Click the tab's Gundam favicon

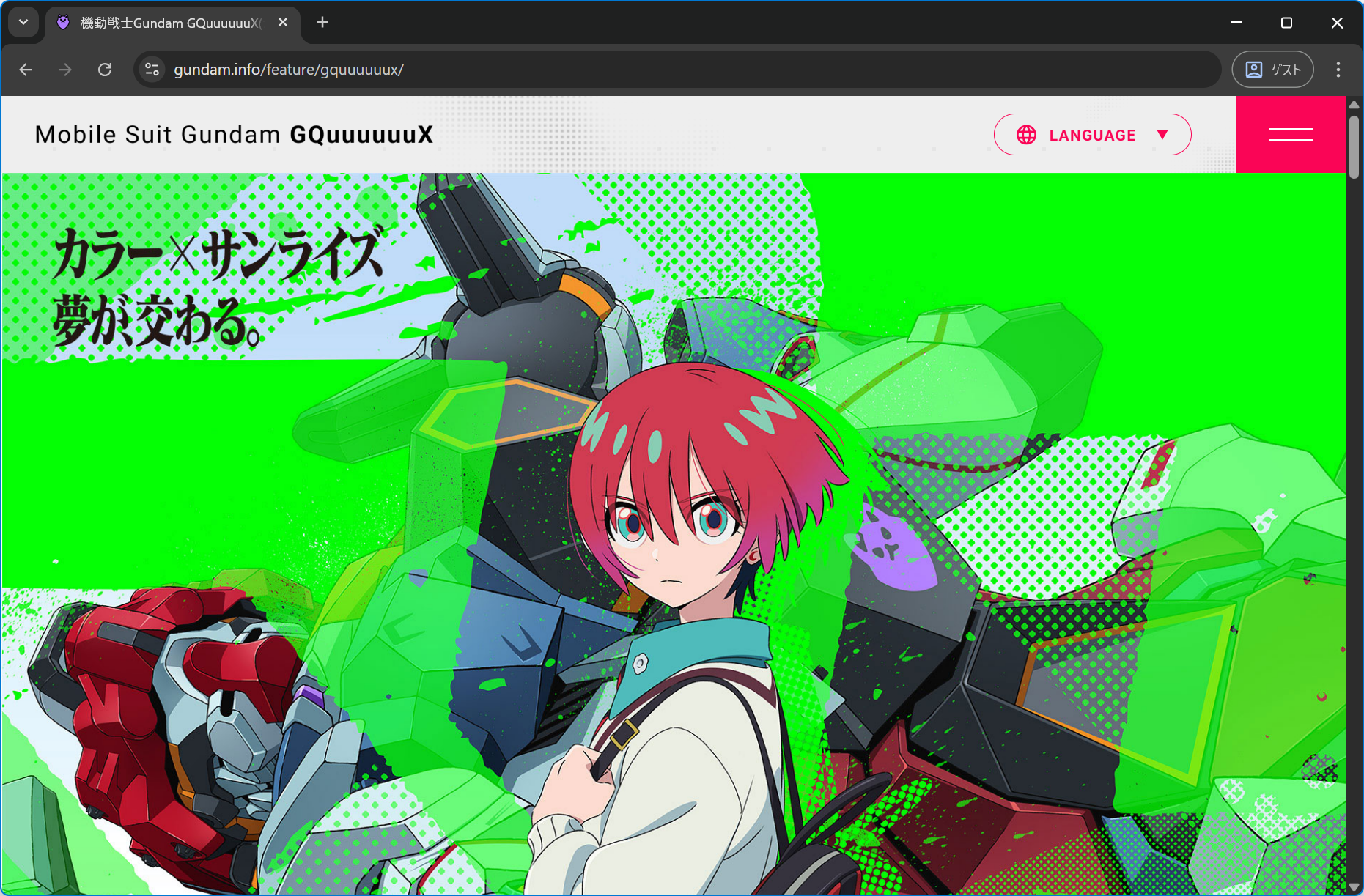click(64, 23)
